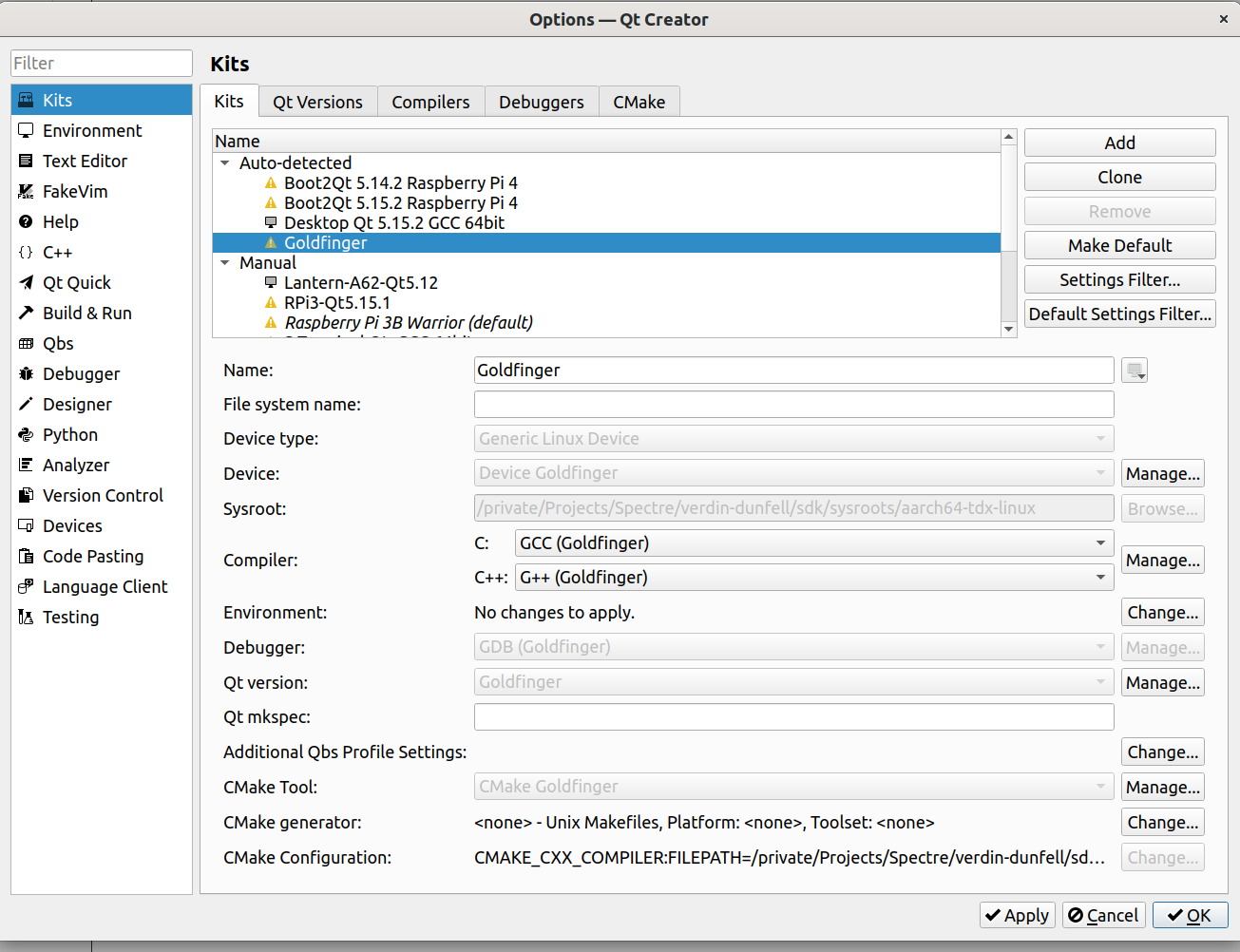The width and height of the screenshot is (1240, 952).
Task: Choose a custom icon for the Goldfinger kit
Action: tap(1134, 370)
